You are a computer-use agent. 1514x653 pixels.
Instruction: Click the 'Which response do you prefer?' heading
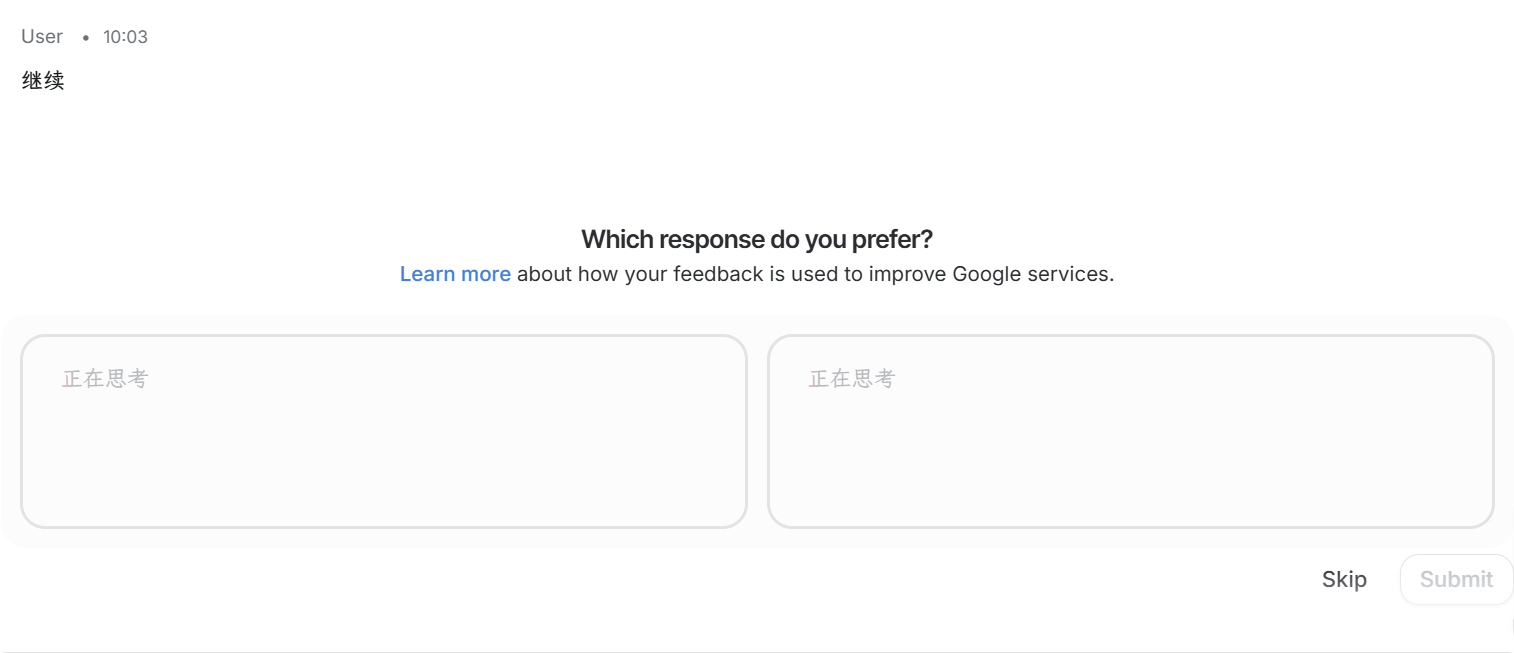(x=757, y=239)
